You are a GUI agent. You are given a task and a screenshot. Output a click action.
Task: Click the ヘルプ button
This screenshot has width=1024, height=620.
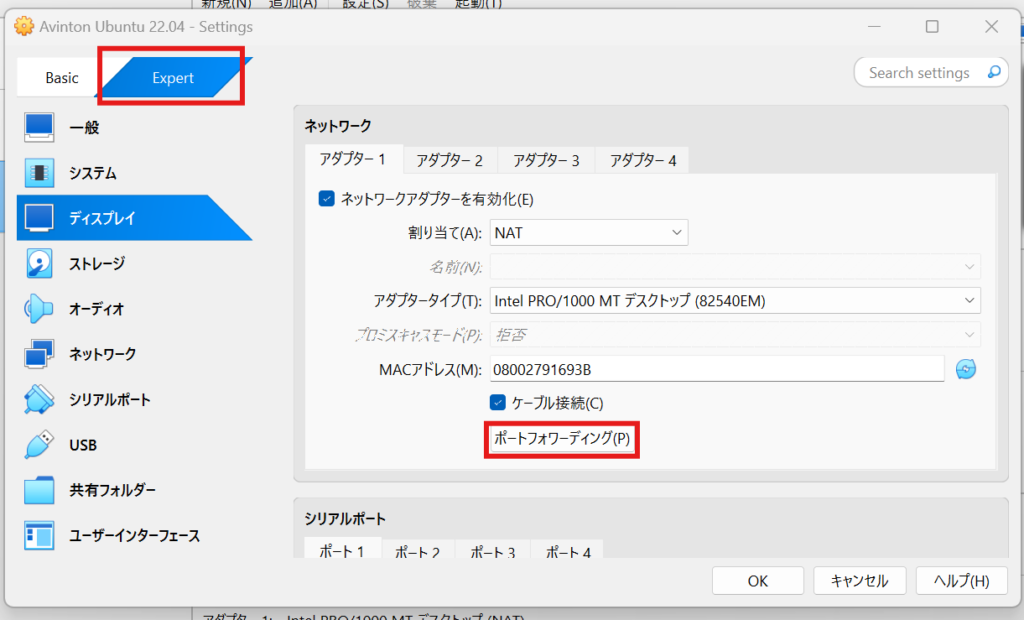pyautogui.click(x=960, y=580)
